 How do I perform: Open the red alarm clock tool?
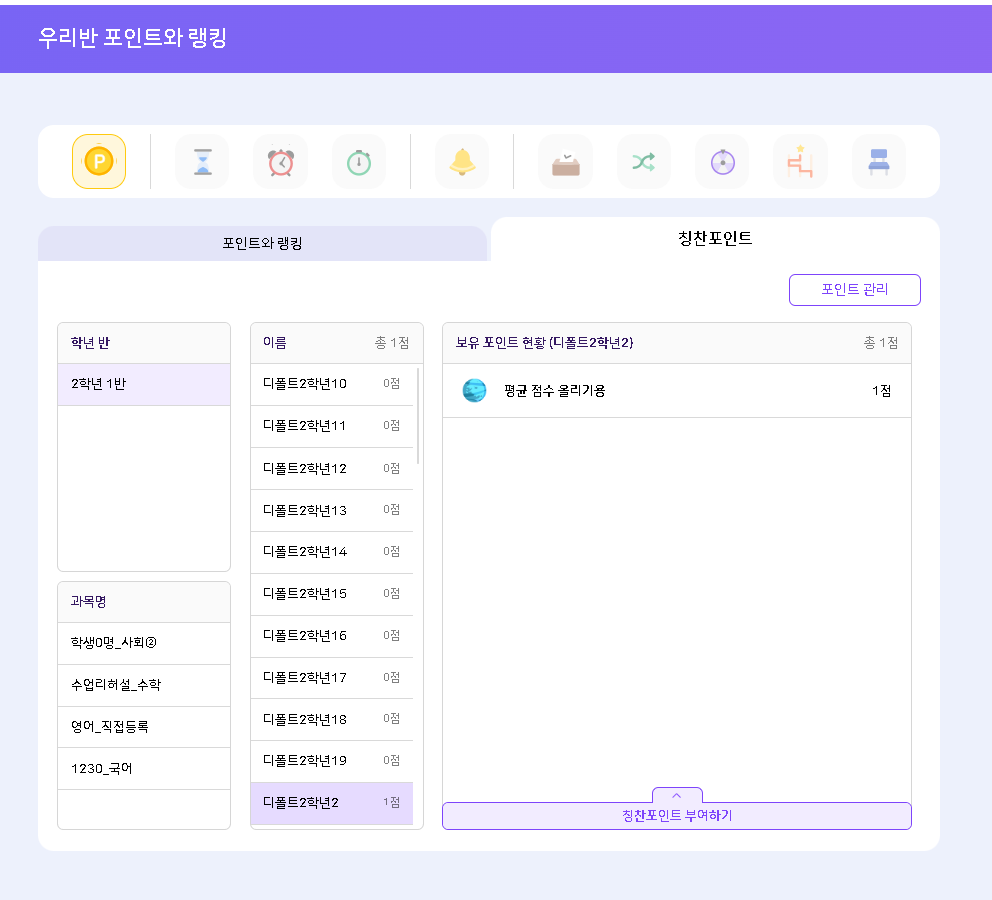click(280, 162)
